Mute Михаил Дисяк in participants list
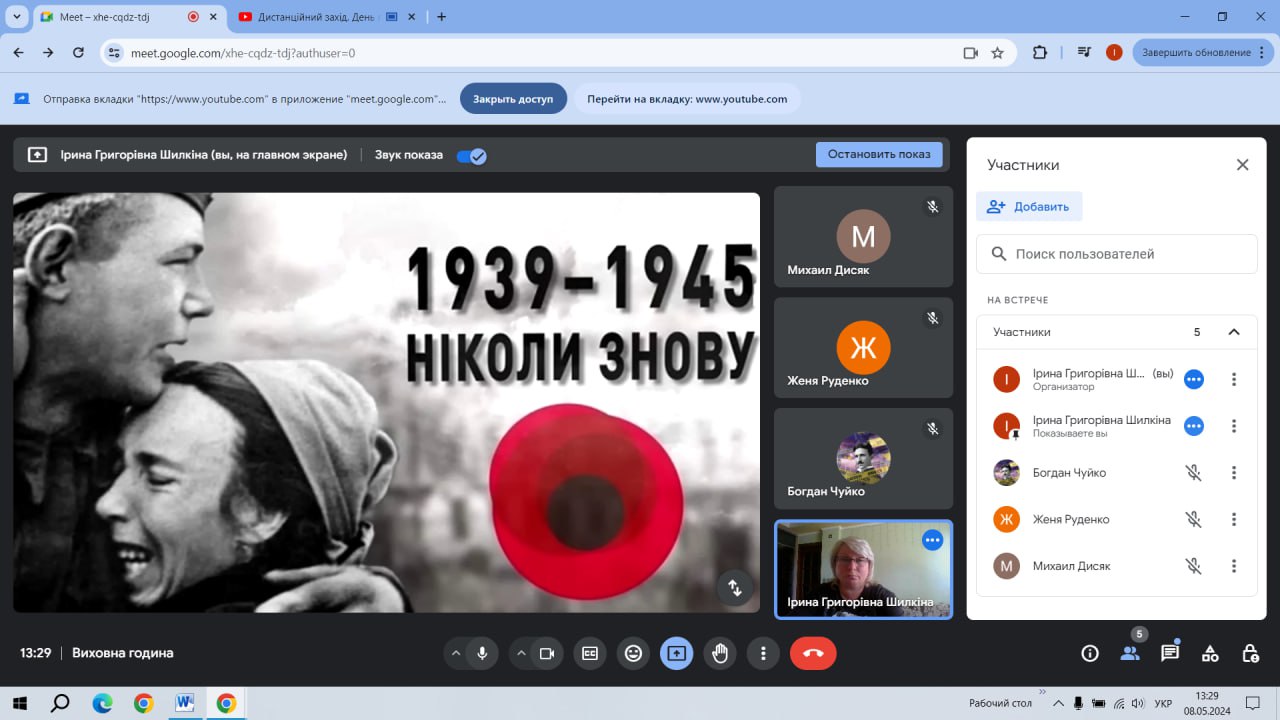The image size is (1280, 720). [1193, 566]
